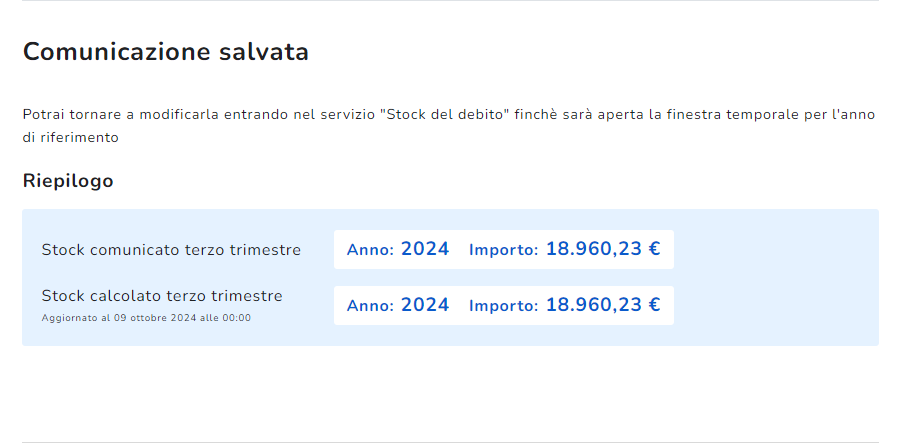Image resolution: width=922 pixels, height=445 pixels.
Task: Click "Importo:" label in Stock calcolato row
Action: coord(503,306)
